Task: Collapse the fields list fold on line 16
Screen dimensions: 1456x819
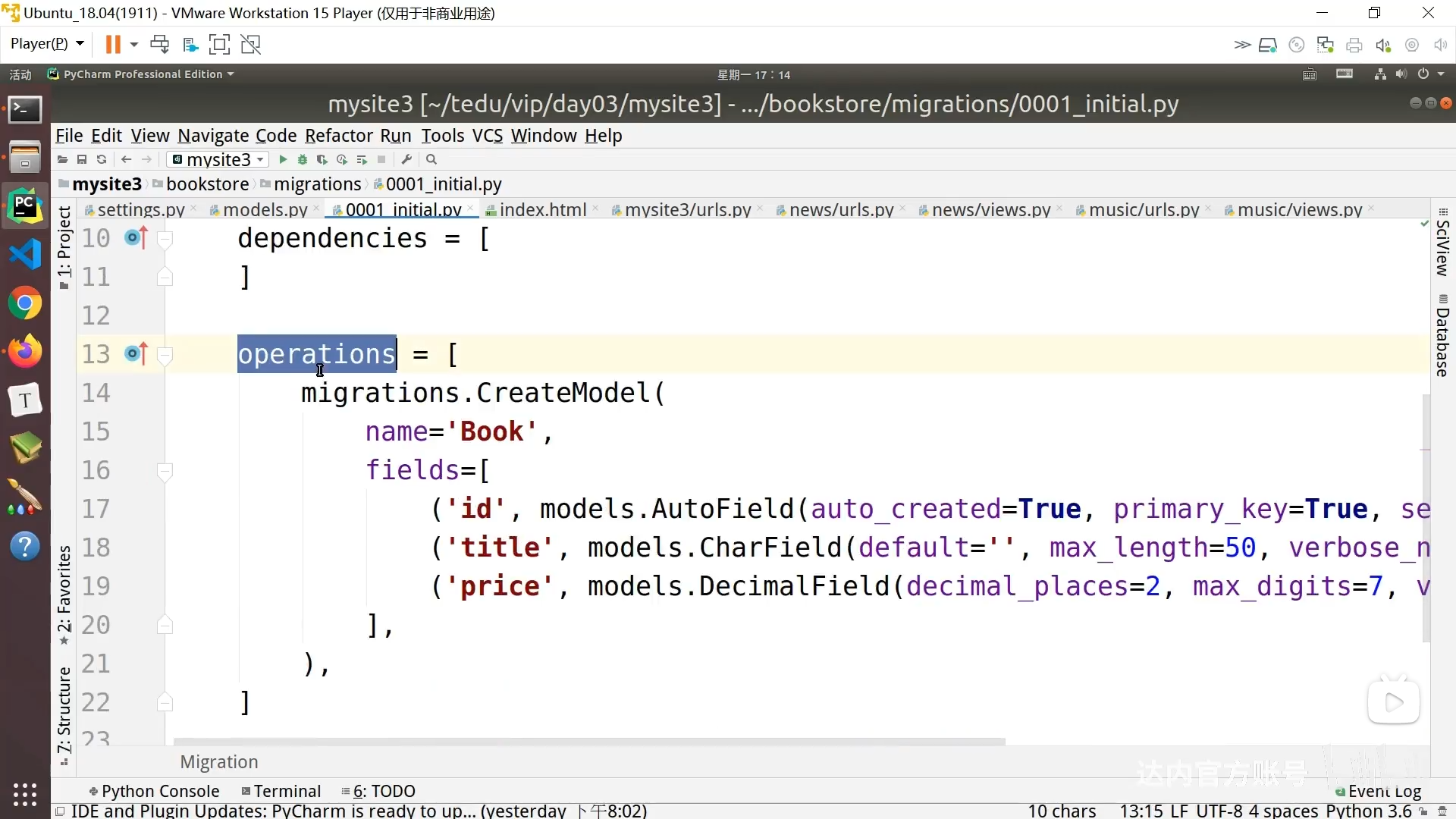Action: tap(165, 471)
